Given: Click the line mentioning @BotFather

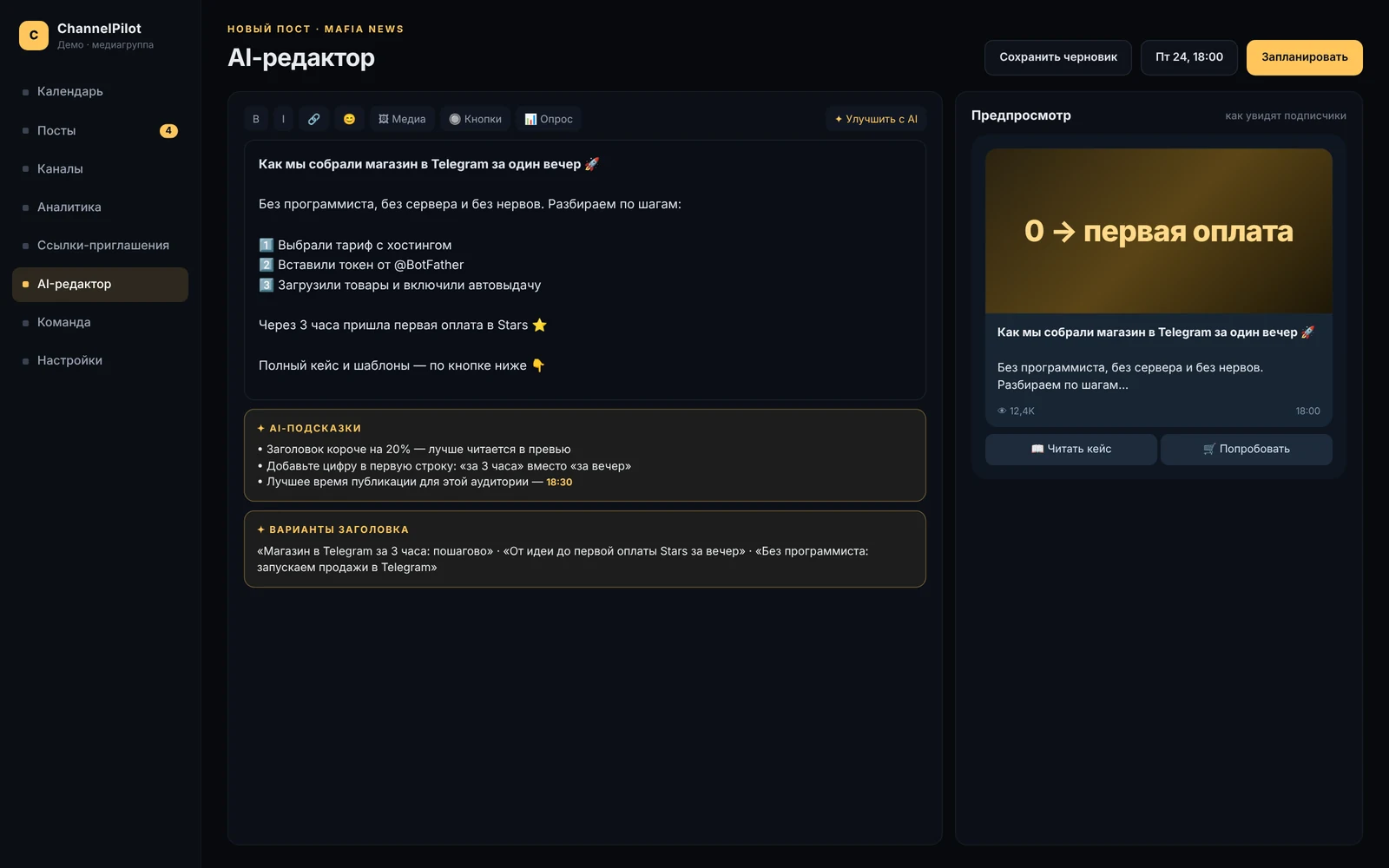Looking at the screenshot, I should tap(361, 265).
